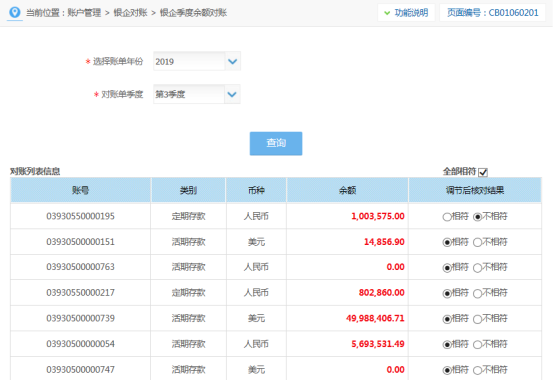
Task: Click account number 03930500000151
Action: 81,242
